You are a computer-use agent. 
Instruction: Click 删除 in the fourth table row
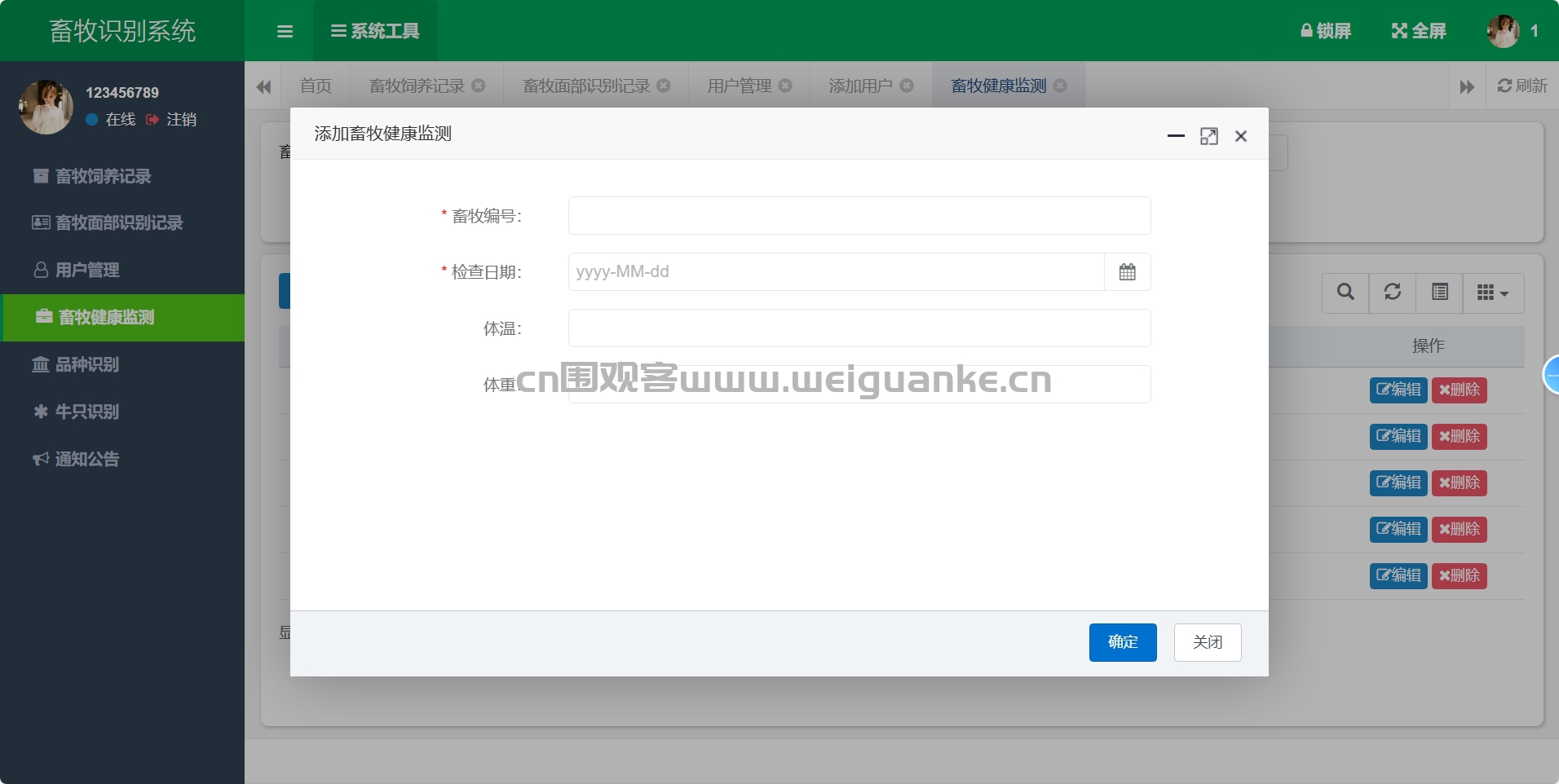pyautogui.click(x=1460, y=529)
